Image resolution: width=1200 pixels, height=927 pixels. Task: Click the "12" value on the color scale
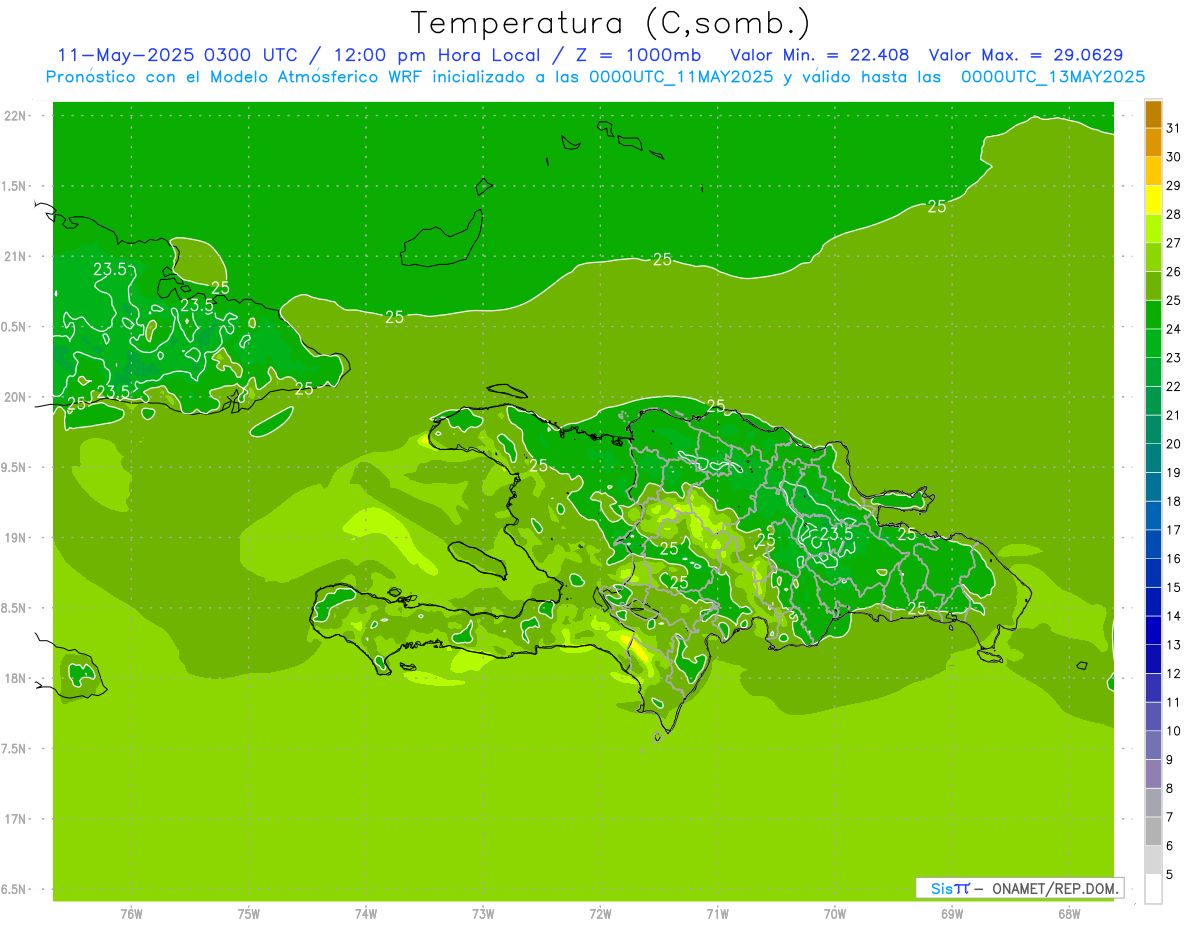pos(1173,674)
